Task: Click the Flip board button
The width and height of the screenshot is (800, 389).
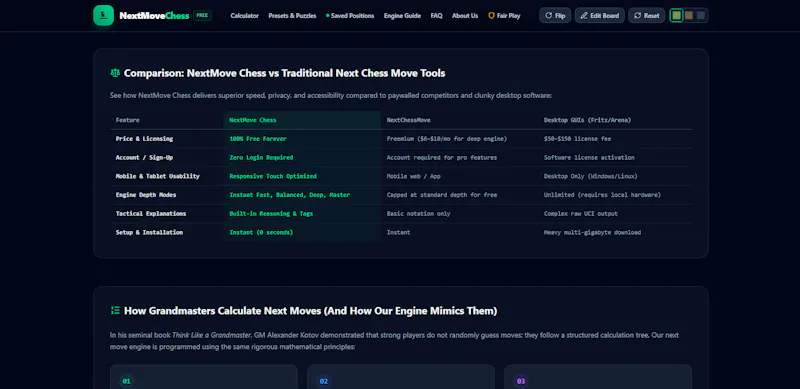Action: 555,15
